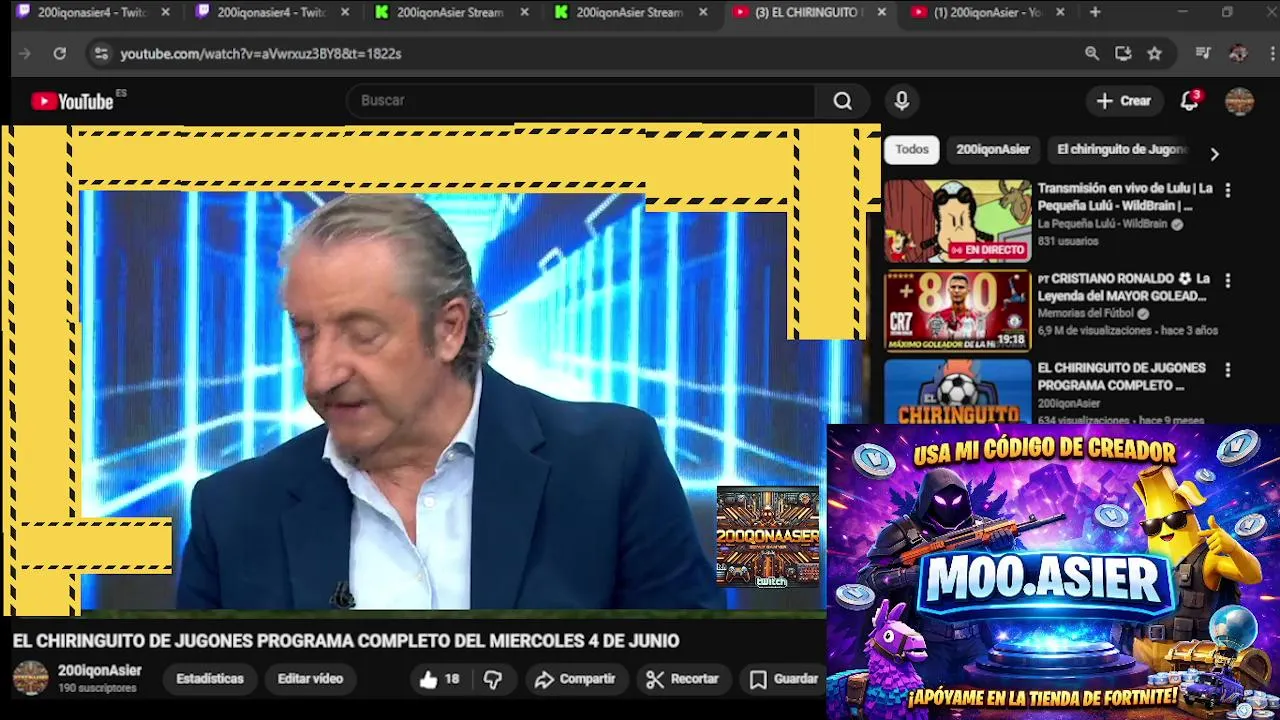Open the options menu for Cristiano Ronaldo video

(1228, 281)
